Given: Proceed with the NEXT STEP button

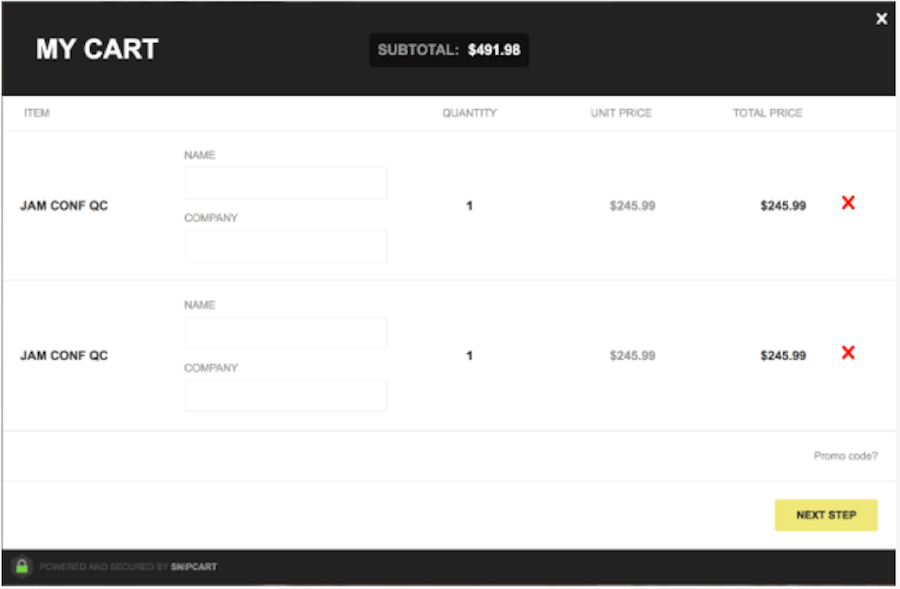Looking at the screenshot, I should (x=826, y=515).
